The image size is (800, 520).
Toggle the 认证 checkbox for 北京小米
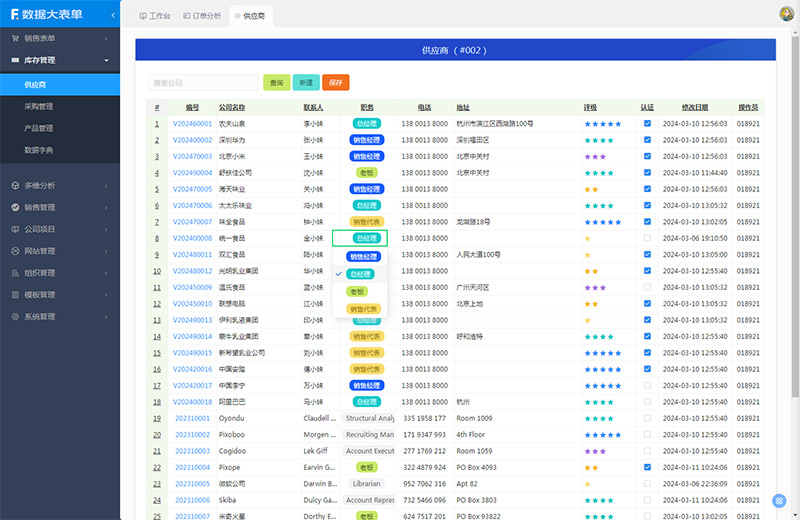647,156
